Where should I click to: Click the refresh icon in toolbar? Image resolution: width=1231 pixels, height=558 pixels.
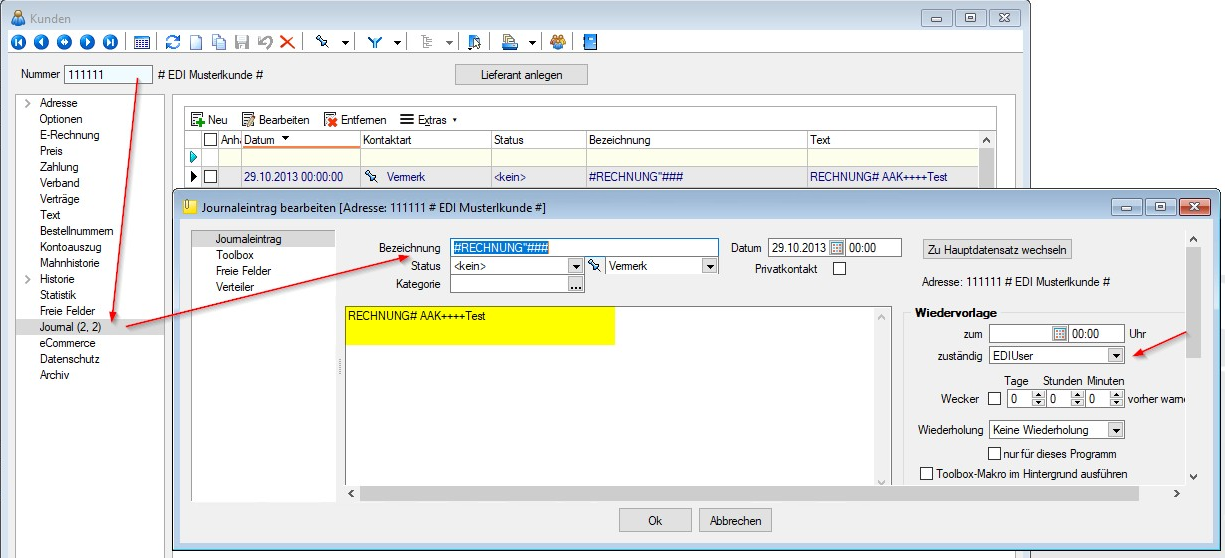click(173, 42)
